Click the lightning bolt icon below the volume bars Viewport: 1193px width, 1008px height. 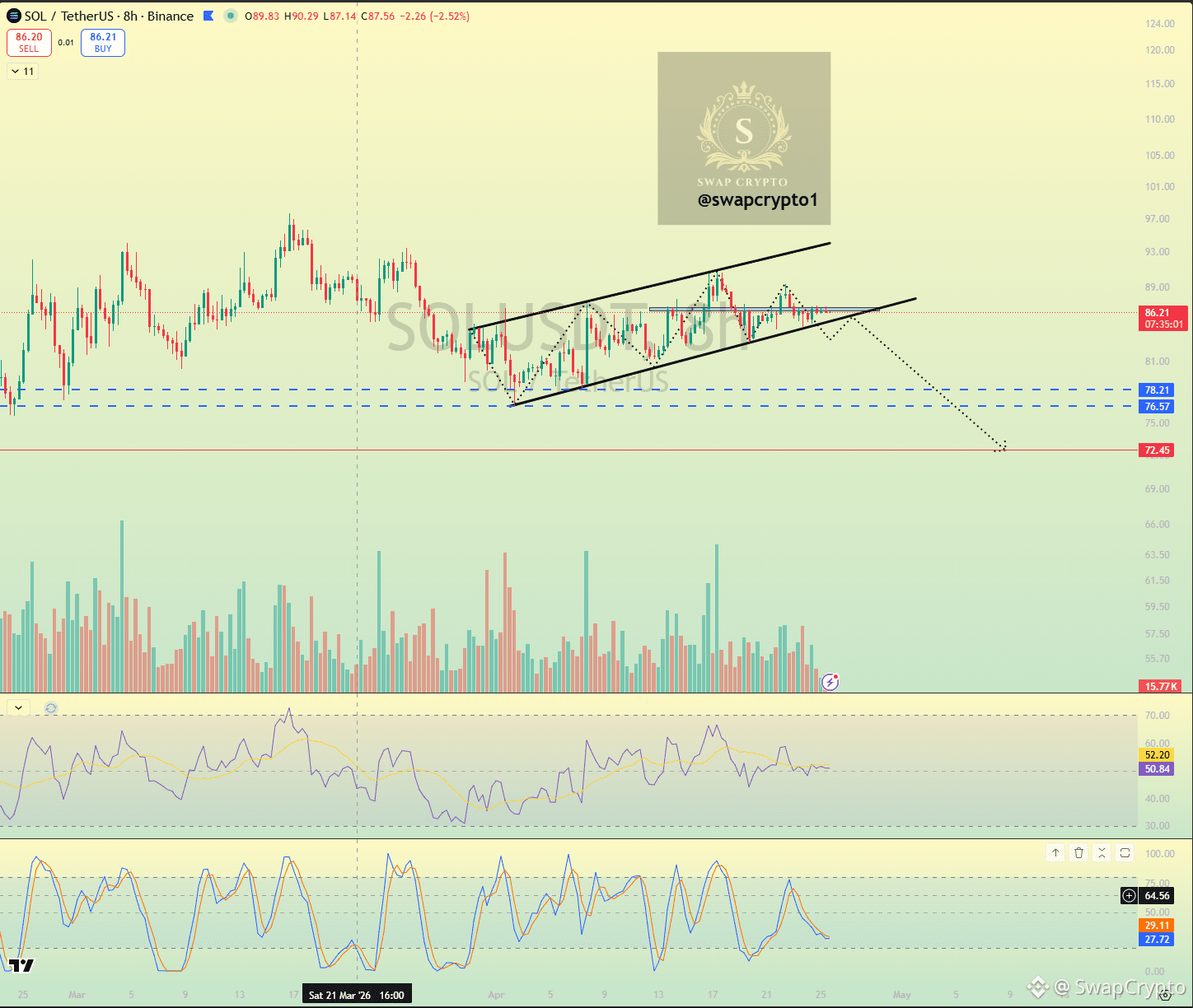(830, 682)
